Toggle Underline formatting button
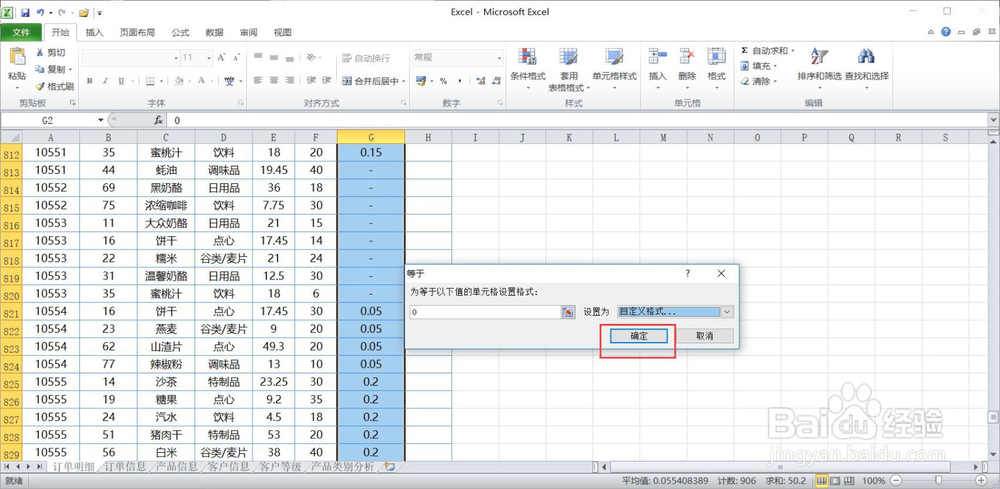The width and height of the screenshot is (1000, 489). 120,81
